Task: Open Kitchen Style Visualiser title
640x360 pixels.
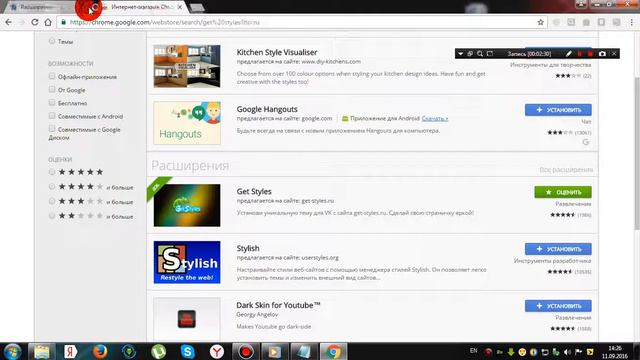Action: pos(277,52)
